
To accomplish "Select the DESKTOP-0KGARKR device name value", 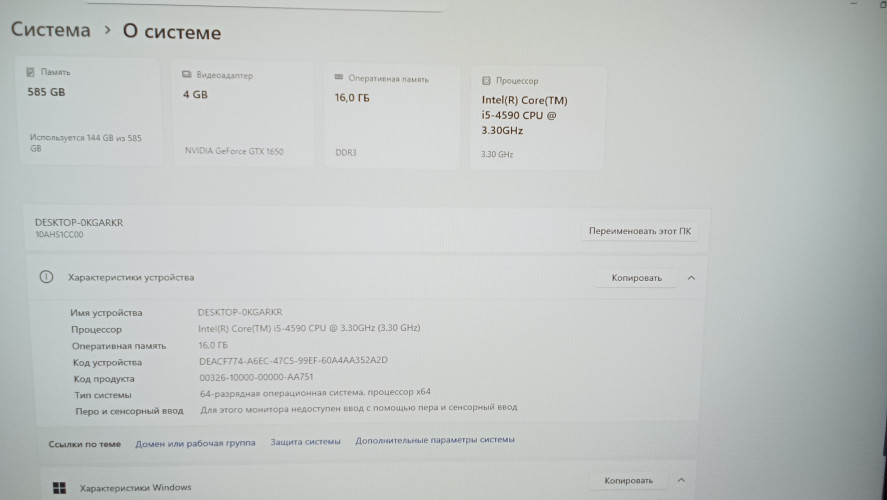I will tap(240, 312).
